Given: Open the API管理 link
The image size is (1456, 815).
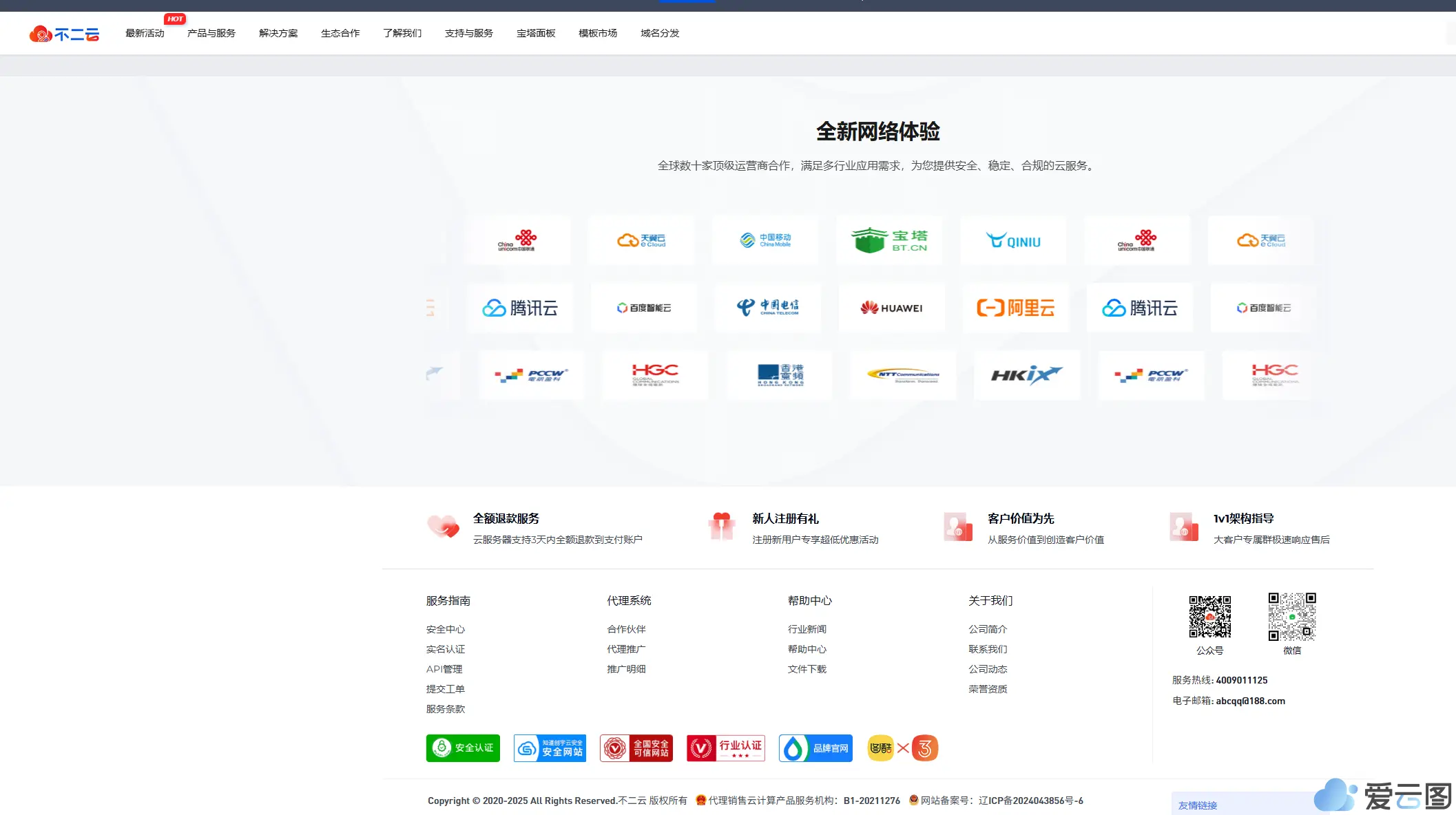Looking at the screenshot, I should pos(444,669).
